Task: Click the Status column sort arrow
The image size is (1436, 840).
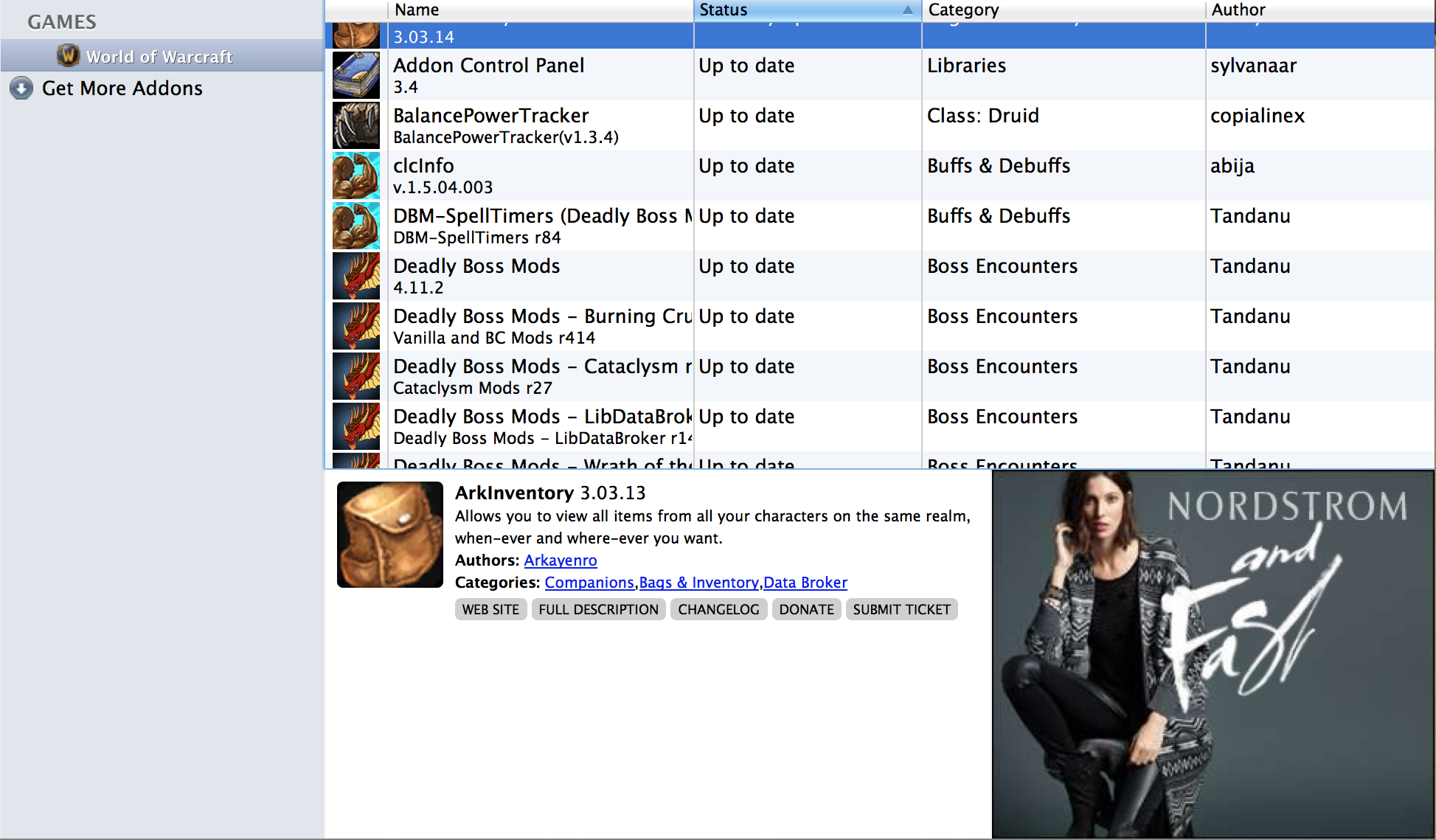Action: pos(907,10)
